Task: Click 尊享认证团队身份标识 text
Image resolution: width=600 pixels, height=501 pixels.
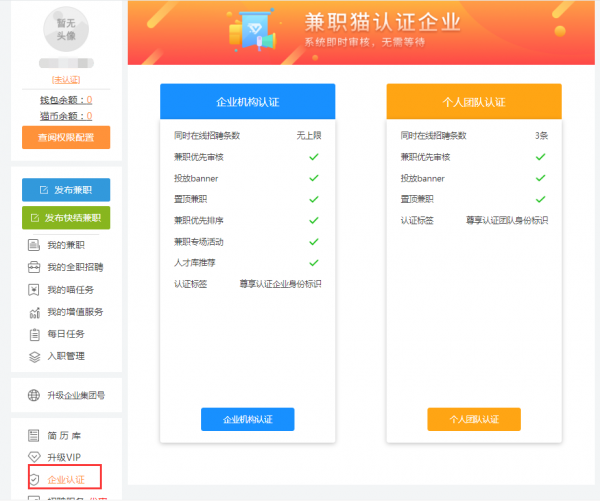Action: pyautogui.click(x=507, y=220)
